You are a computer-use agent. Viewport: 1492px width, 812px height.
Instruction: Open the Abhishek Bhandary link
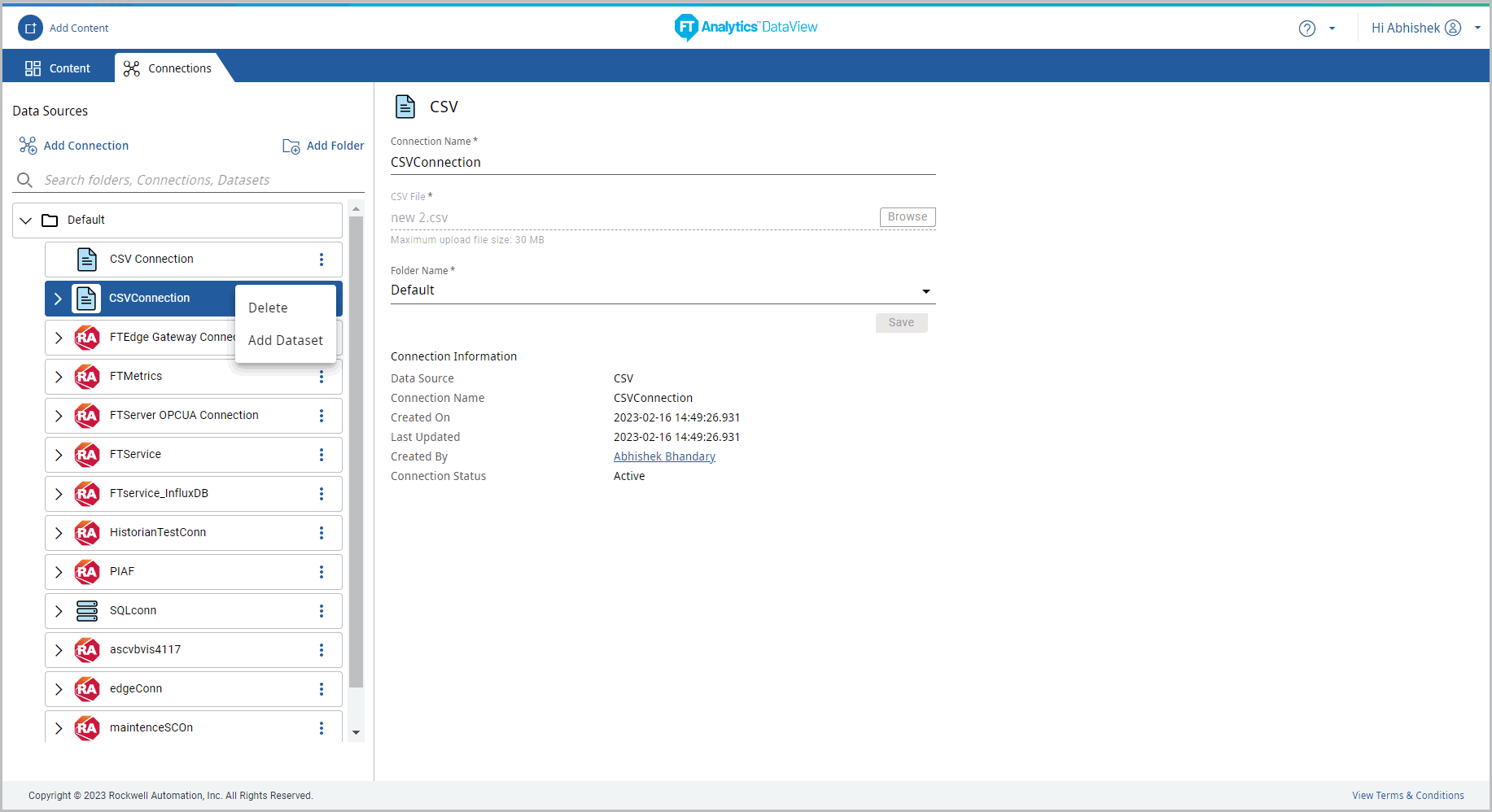click(664, 456)
